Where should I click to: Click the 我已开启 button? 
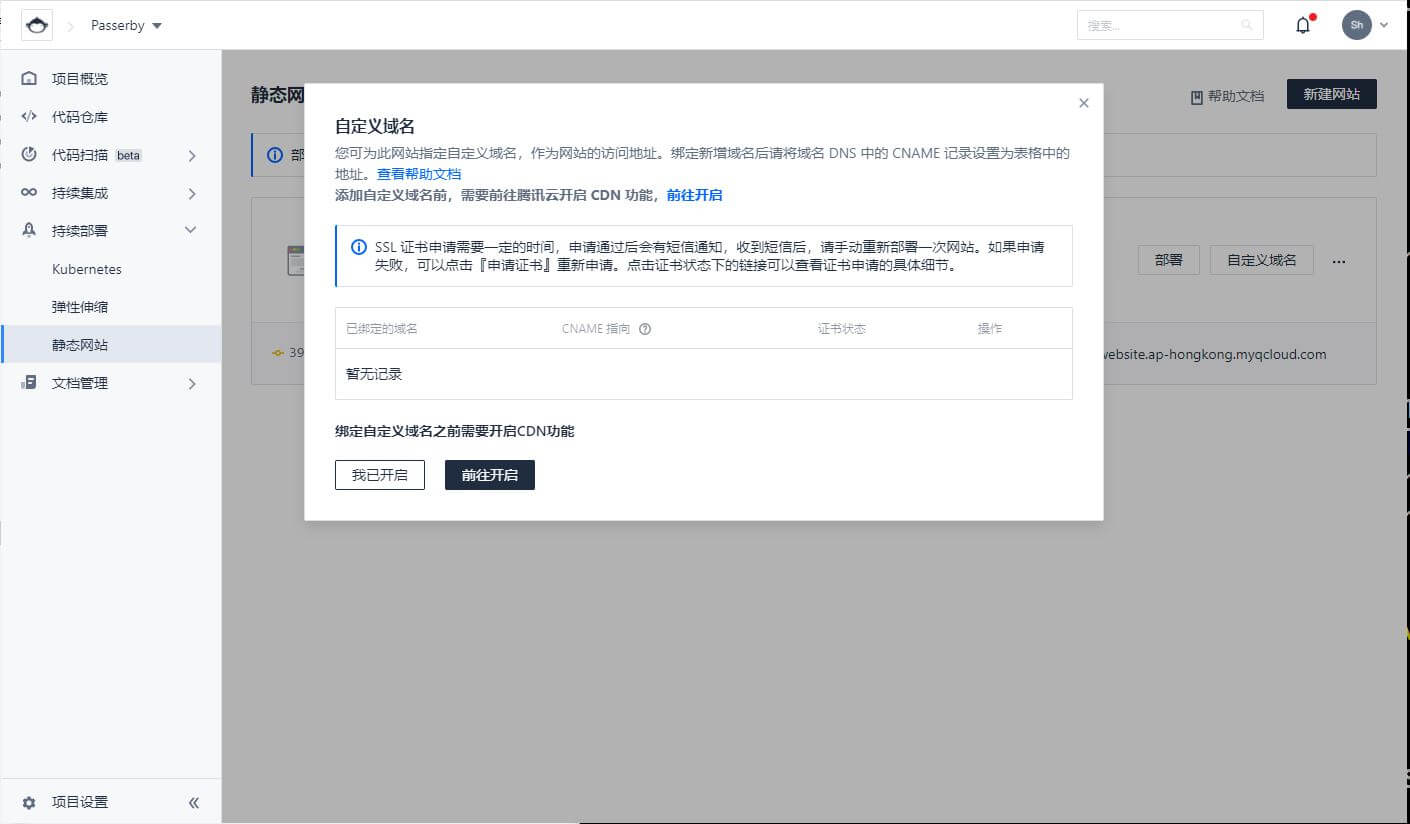click(x=379, y=475)
